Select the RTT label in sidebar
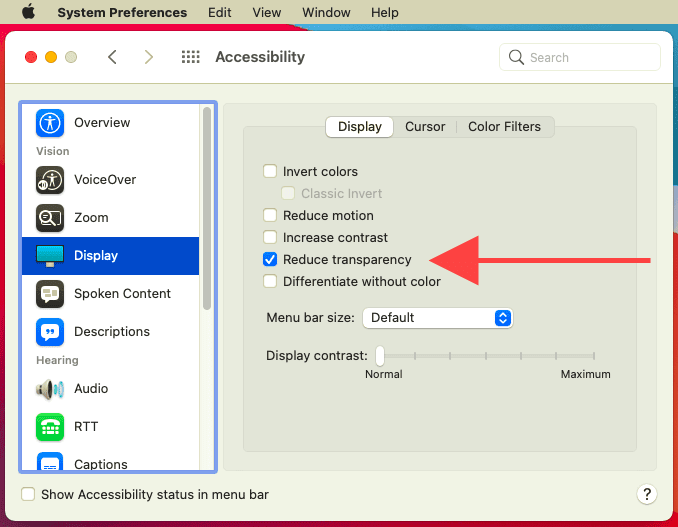 [86, 427]
